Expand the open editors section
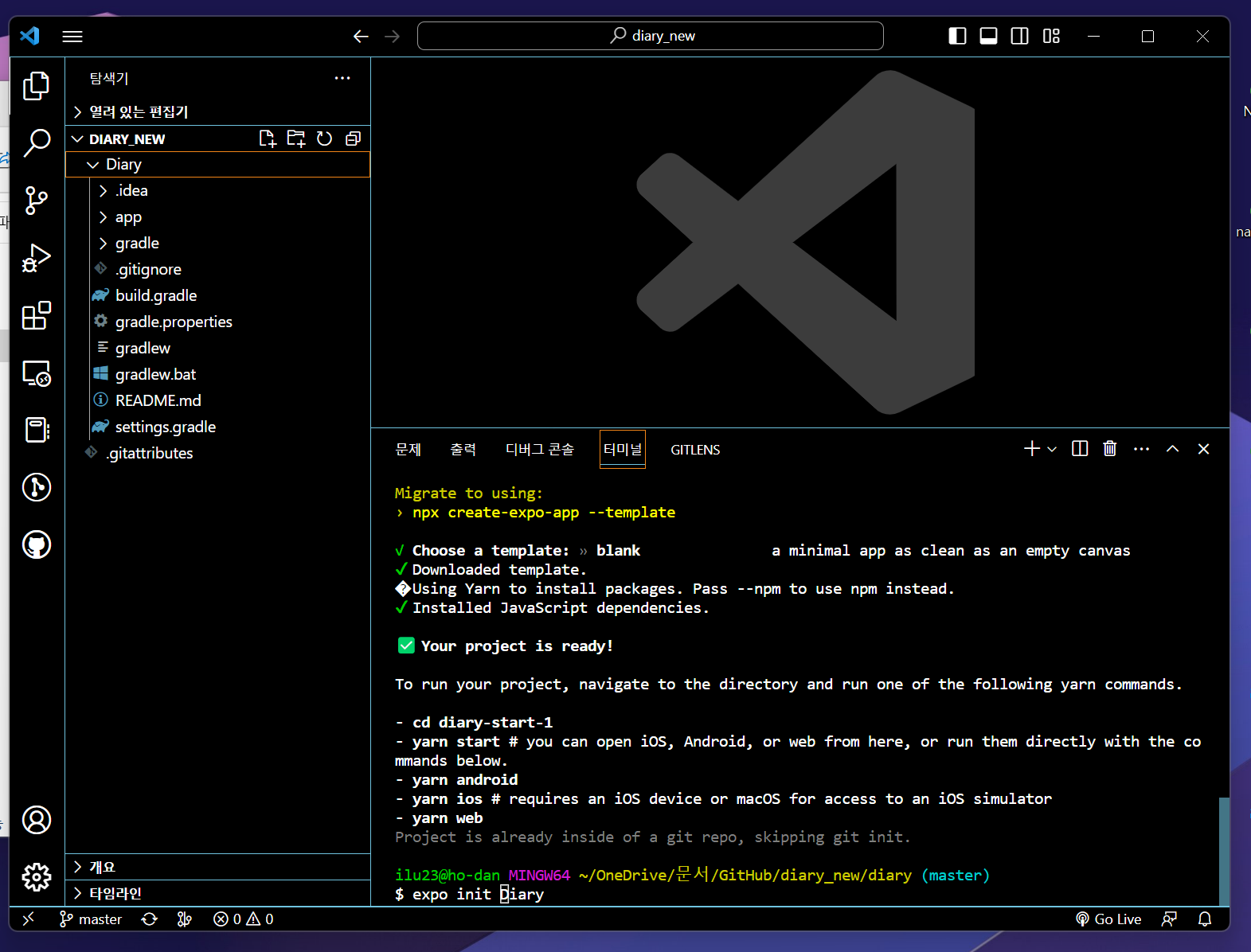The height and width of the screenshot is (952, 1251). click(217, 112)
